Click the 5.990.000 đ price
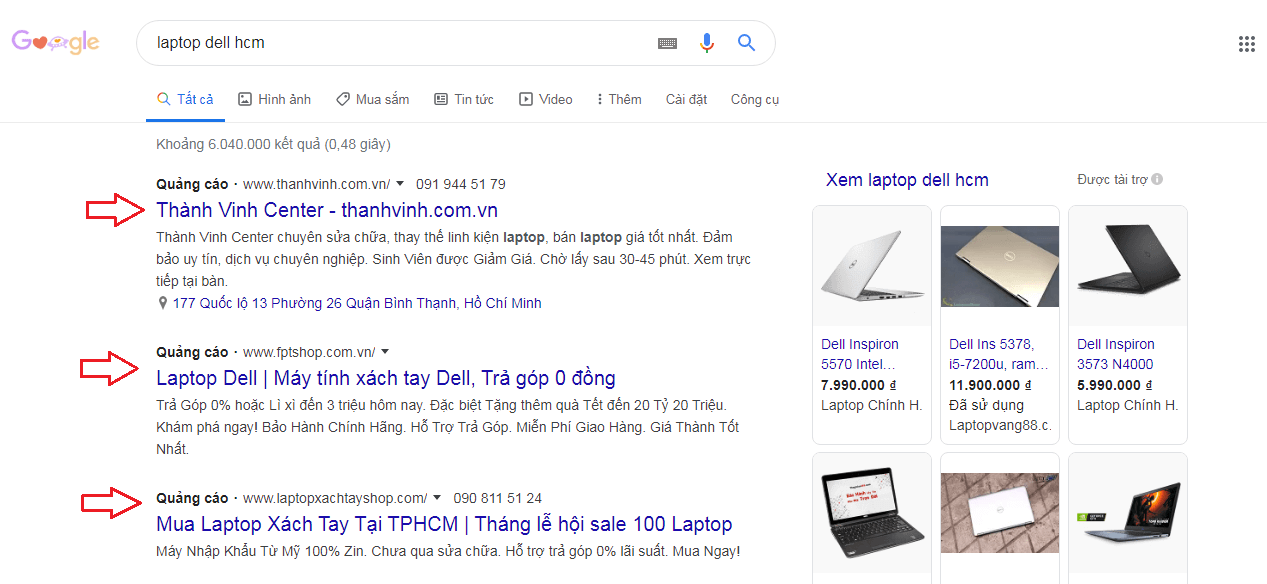 (1114, 385)
